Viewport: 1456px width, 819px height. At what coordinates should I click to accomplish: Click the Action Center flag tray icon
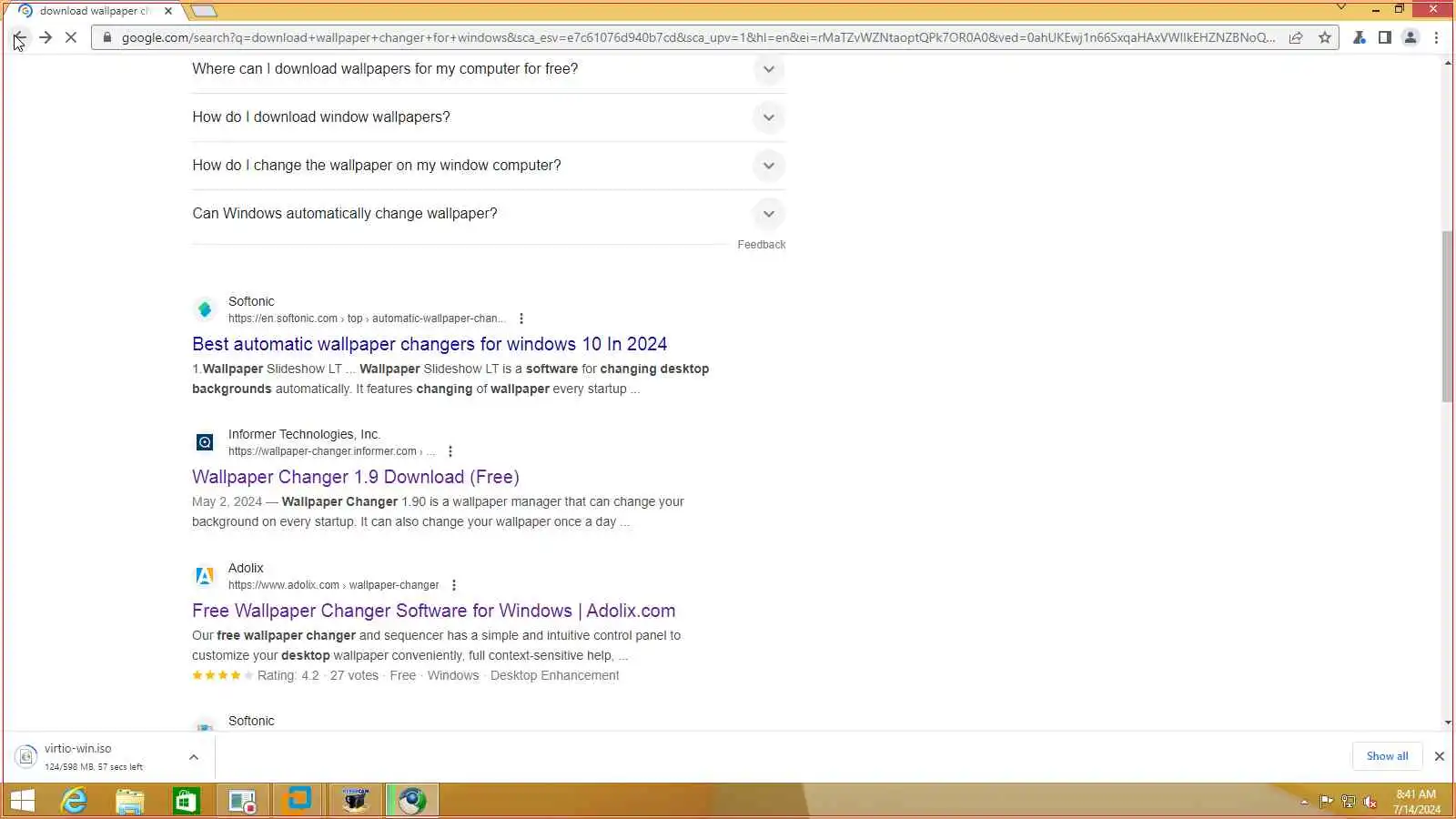[1326, 802]
